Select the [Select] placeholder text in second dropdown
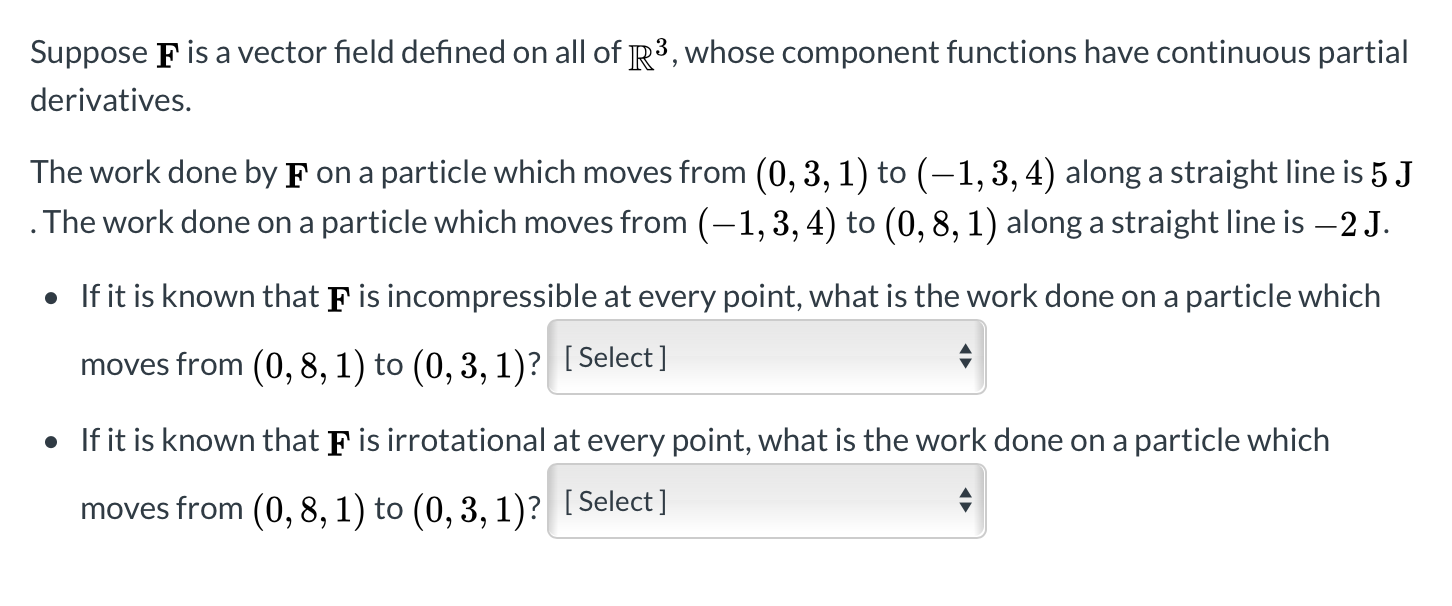This screenshot has height=606, width=1452. point(614,502)
